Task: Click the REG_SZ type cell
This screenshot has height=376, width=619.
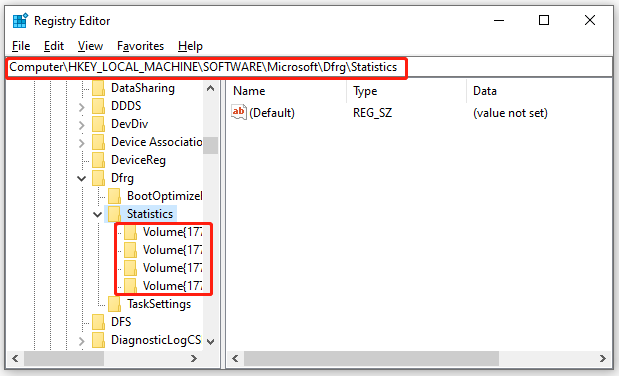Action: click(372, 113)
